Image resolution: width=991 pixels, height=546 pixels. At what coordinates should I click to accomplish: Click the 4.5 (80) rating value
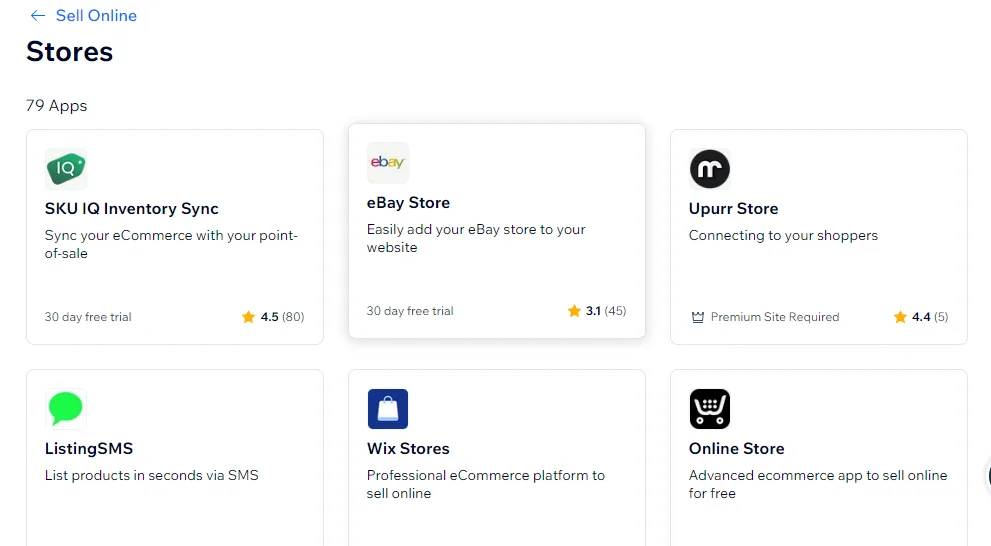(282, 317)
